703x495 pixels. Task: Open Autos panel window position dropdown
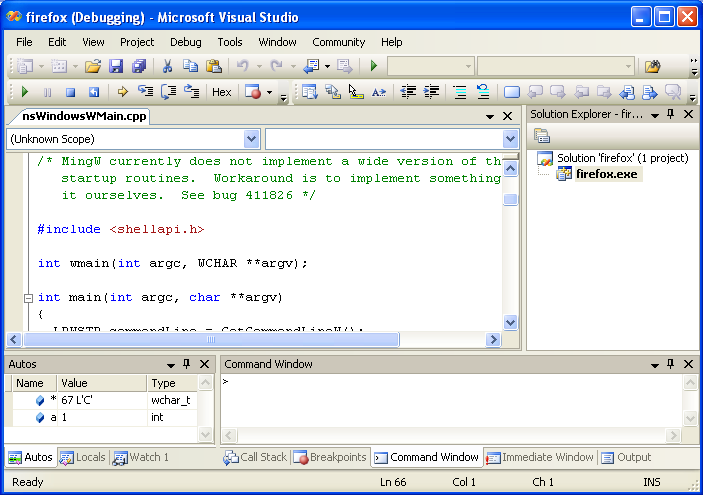(171, 365)
